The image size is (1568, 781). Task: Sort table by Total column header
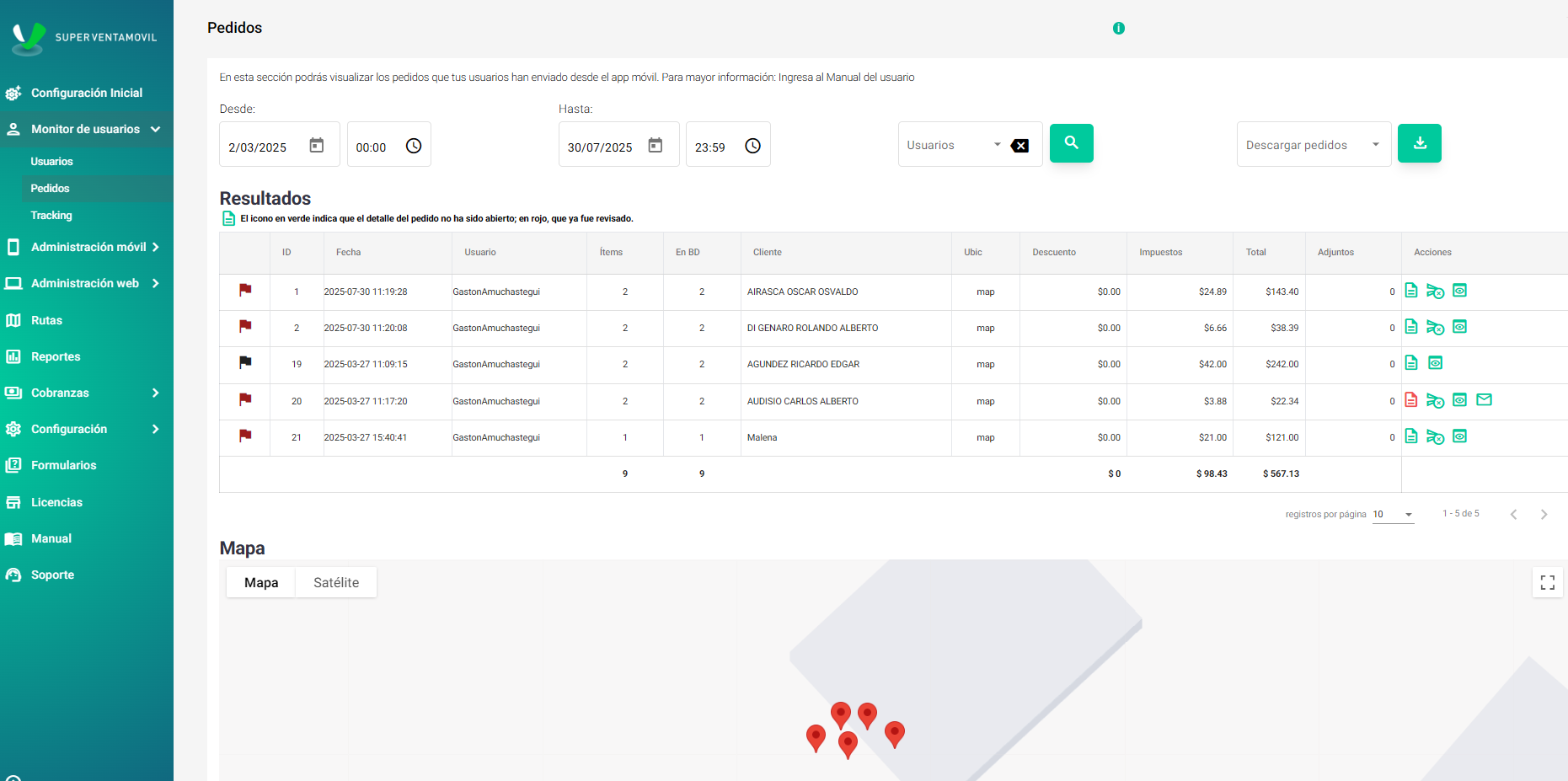(1256, 252)
